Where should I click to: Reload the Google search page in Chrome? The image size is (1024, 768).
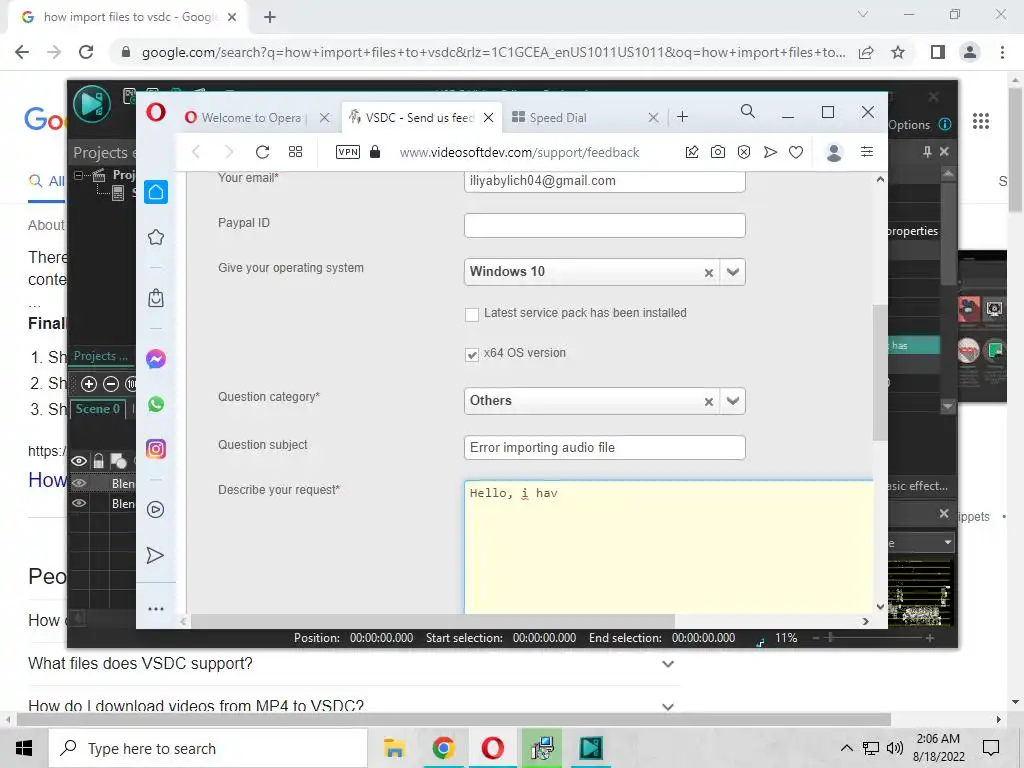click(x=86, y=52)
